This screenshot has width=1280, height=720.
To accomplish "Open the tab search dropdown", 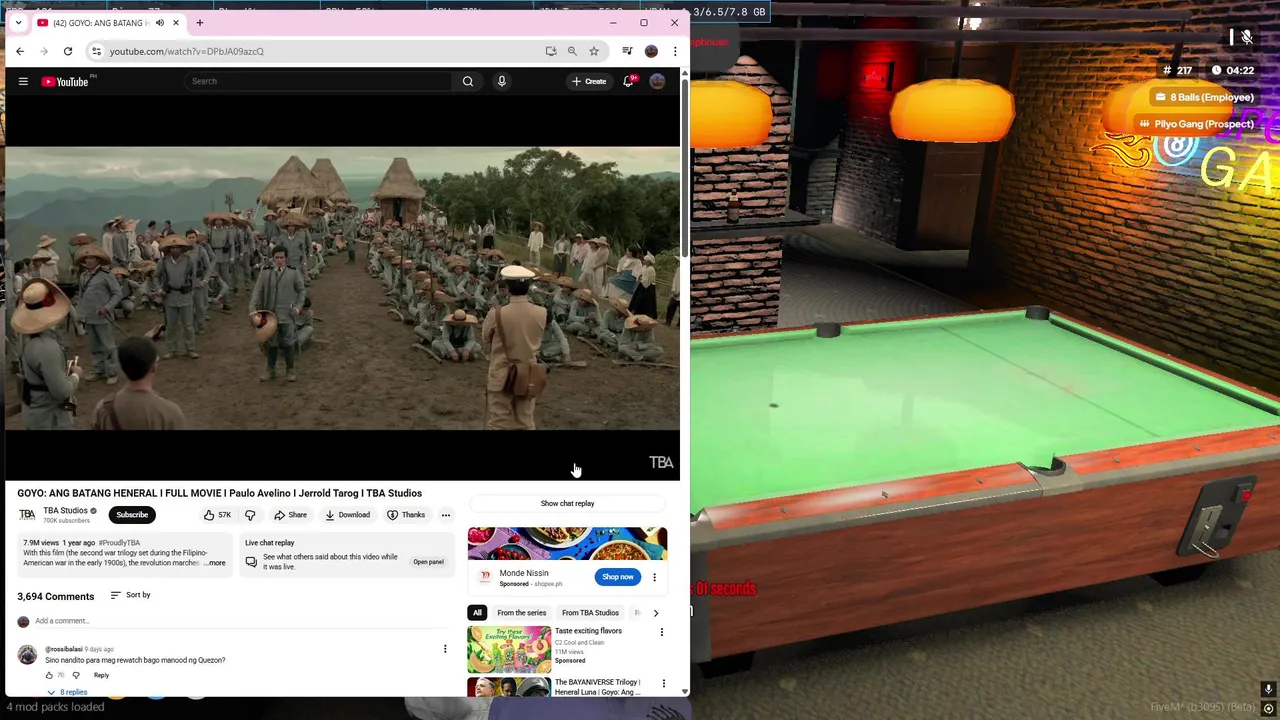I will point(18,23).
